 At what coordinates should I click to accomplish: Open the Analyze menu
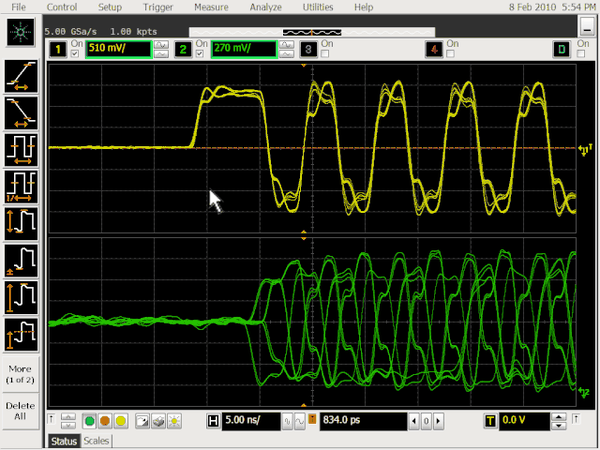click(x=266, y=7)
